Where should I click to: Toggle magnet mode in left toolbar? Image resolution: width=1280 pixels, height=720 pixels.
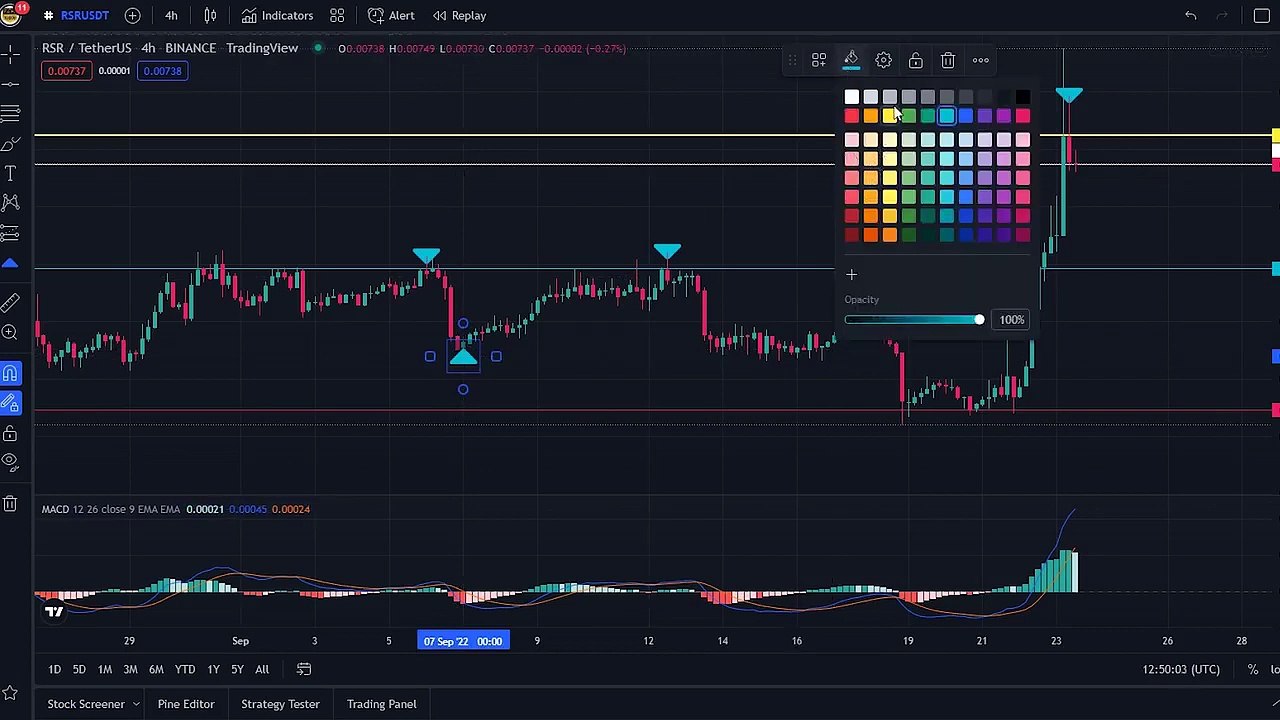[x=10, y=373]
